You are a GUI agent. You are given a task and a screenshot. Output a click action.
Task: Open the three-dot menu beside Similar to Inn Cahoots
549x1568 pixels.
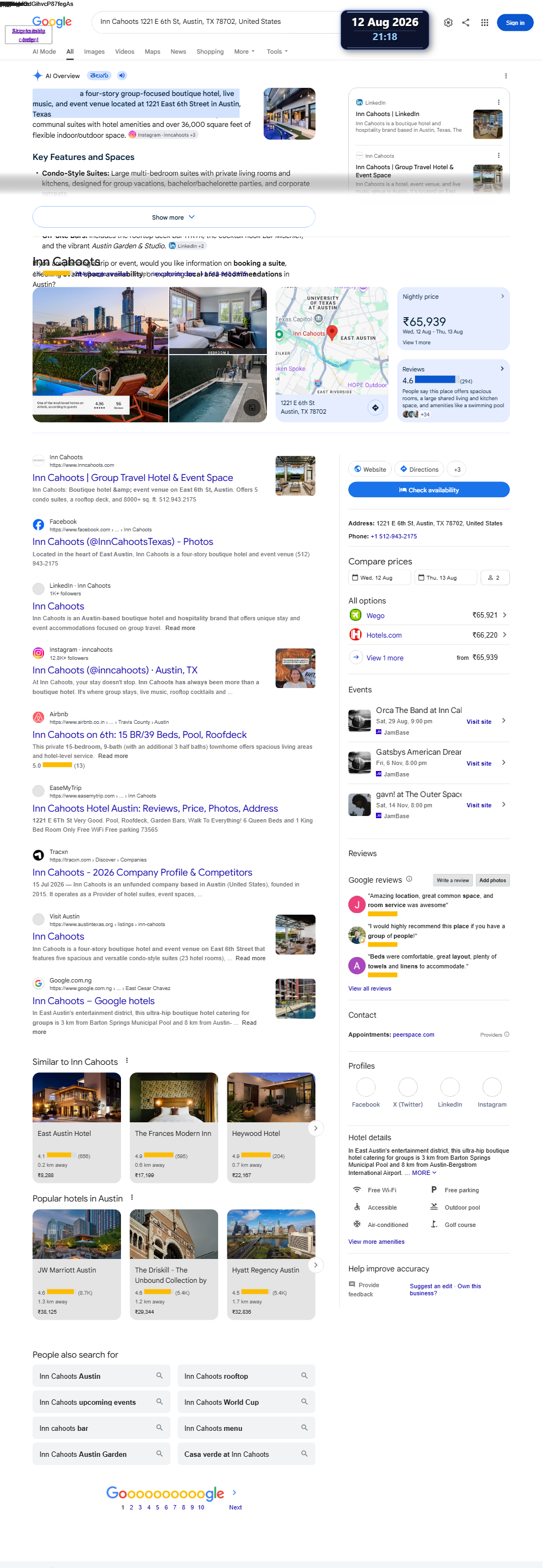coord(127,1061)
